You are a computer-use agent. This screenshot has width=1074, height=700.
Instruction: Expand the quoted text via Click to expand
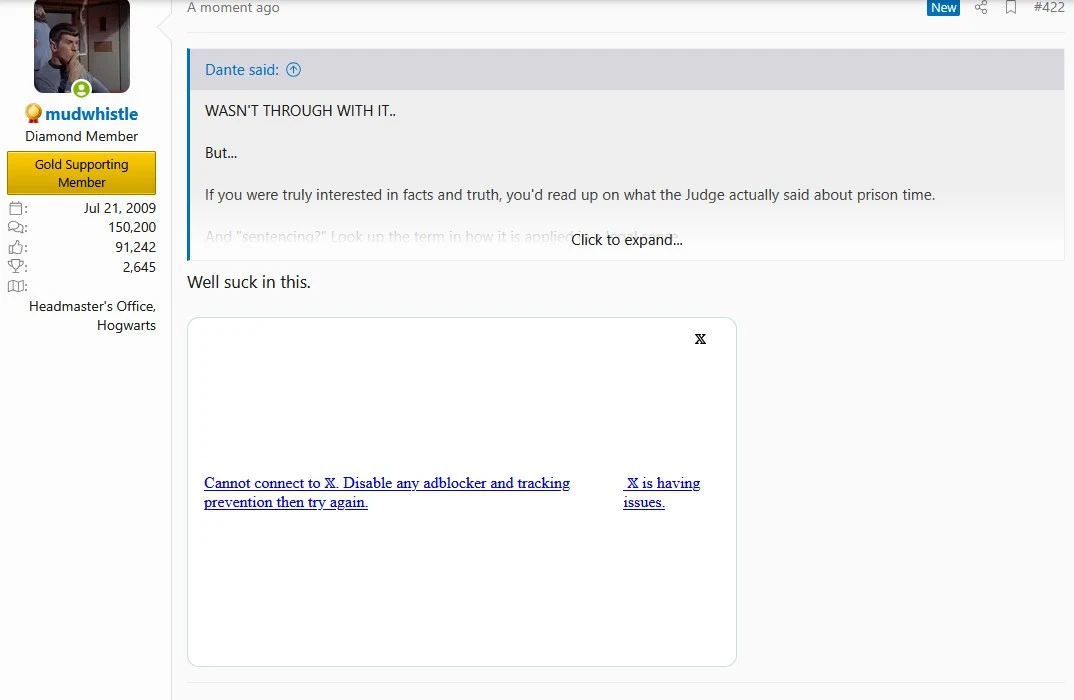click(626, 240)
